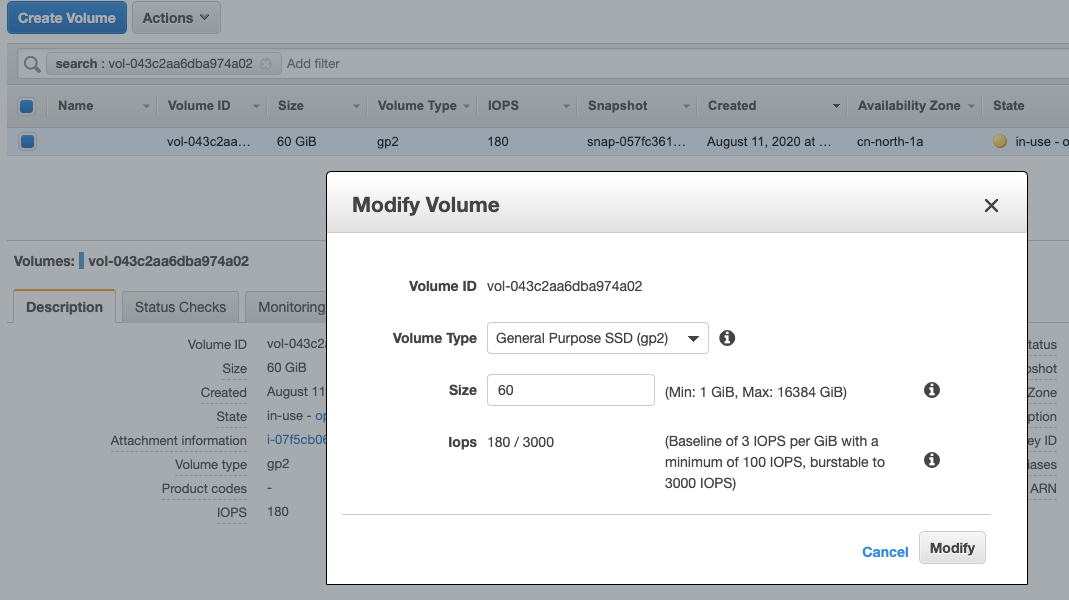Screen dimensions: 1069x600
Task: Click gp2 volume type table cell
Action: (387, 142)
